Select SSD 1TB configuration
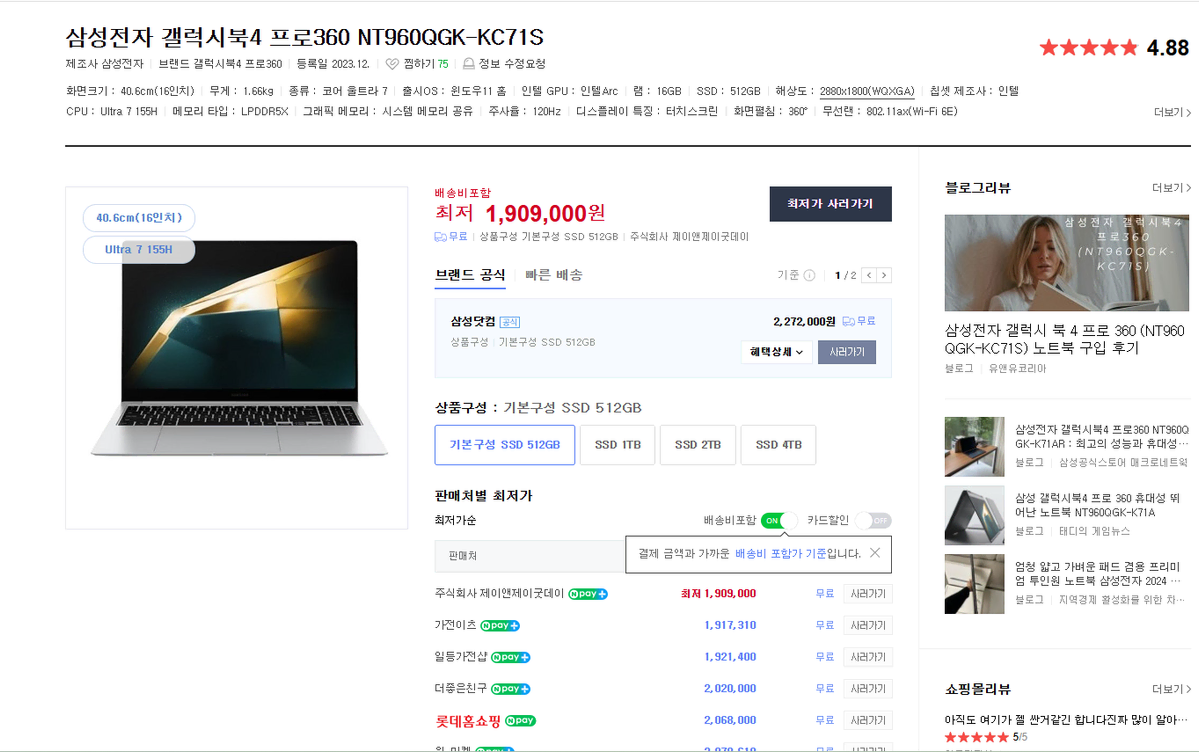This screenshot has height=752, width=1199. click(618, 445)
